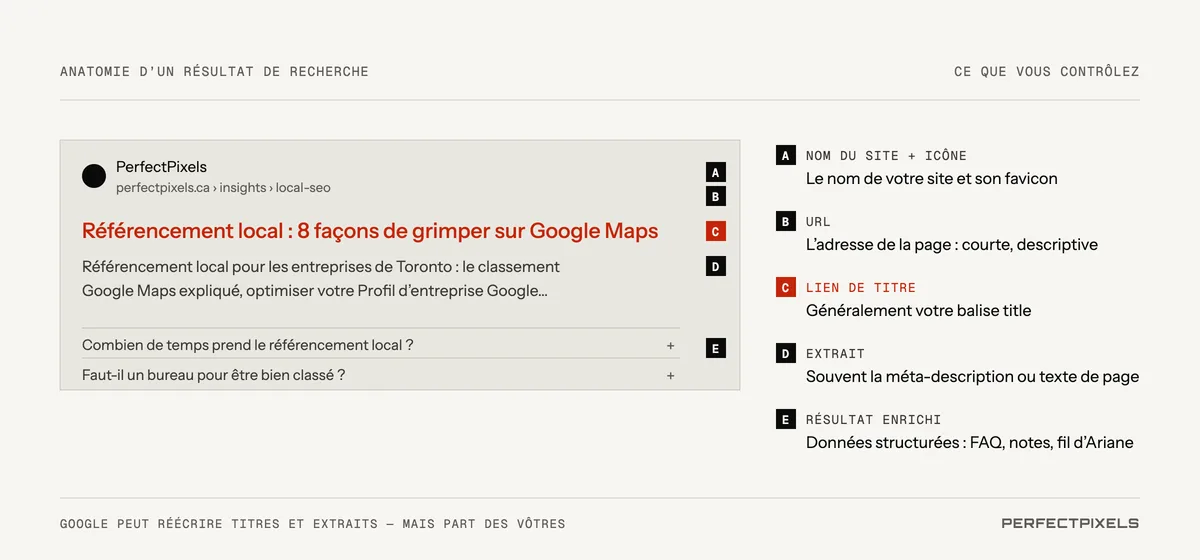Click the PerfectPixels site name in the result card

click(x=161, y=166)
